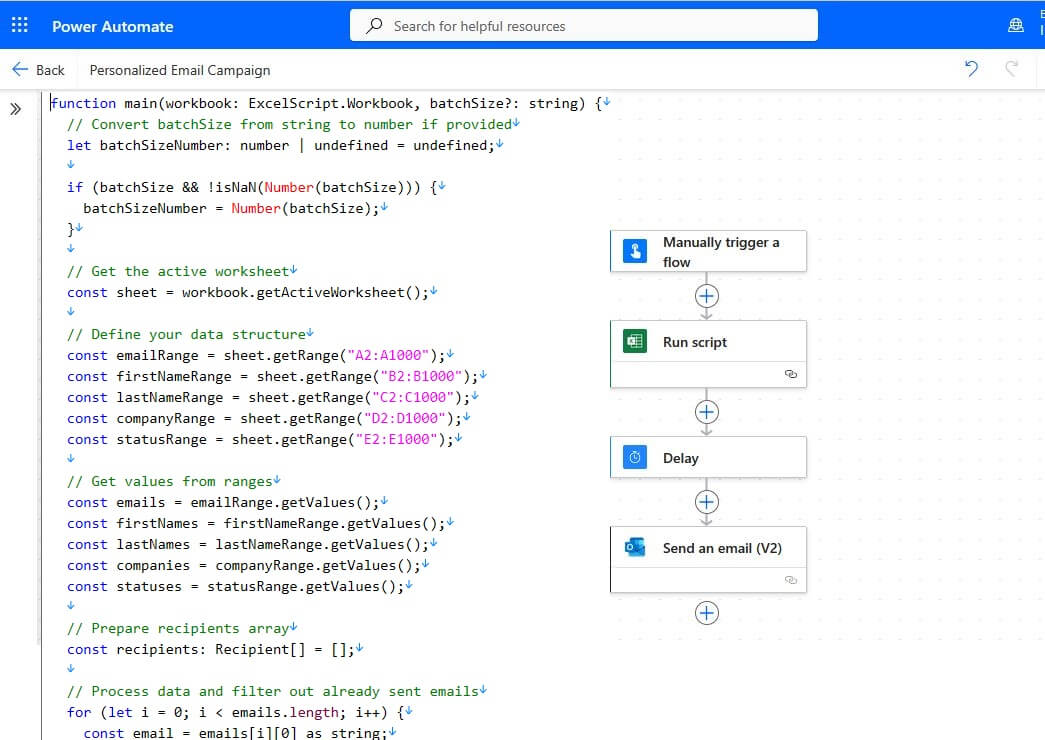Click the clock icon on the Delay action
1045x740 pixels.
pyautogui.click(x=633, y=457)
